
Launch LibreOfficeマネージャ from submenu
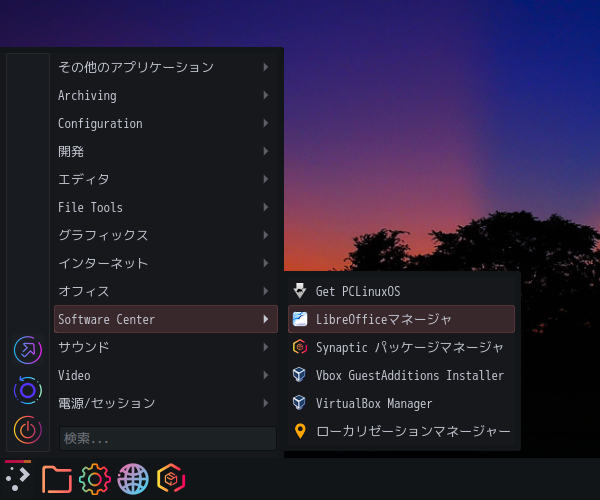click(401, 319)
